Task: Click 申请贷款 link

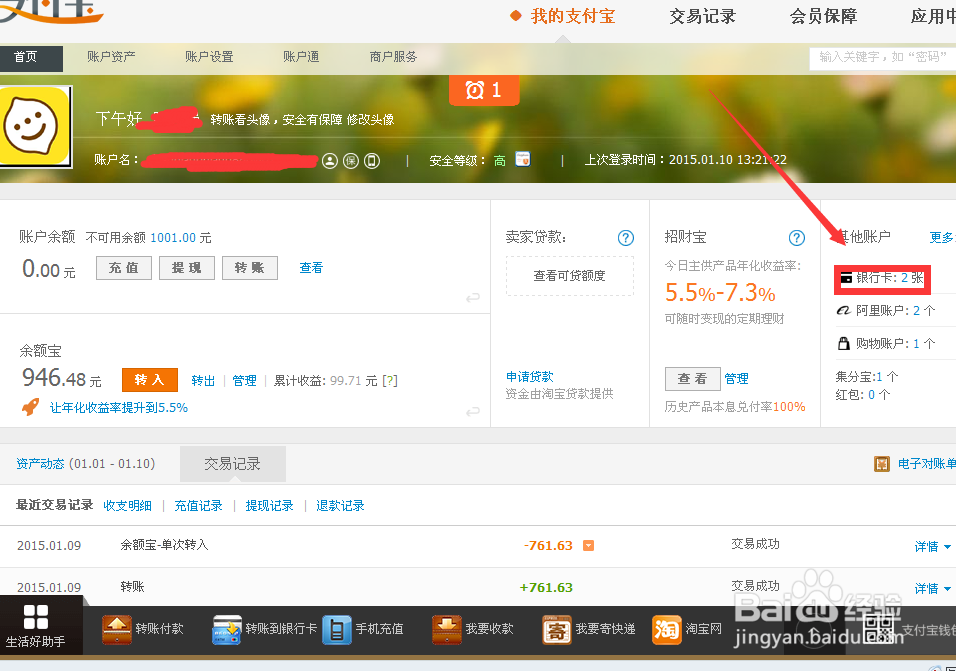Action: 530,377
